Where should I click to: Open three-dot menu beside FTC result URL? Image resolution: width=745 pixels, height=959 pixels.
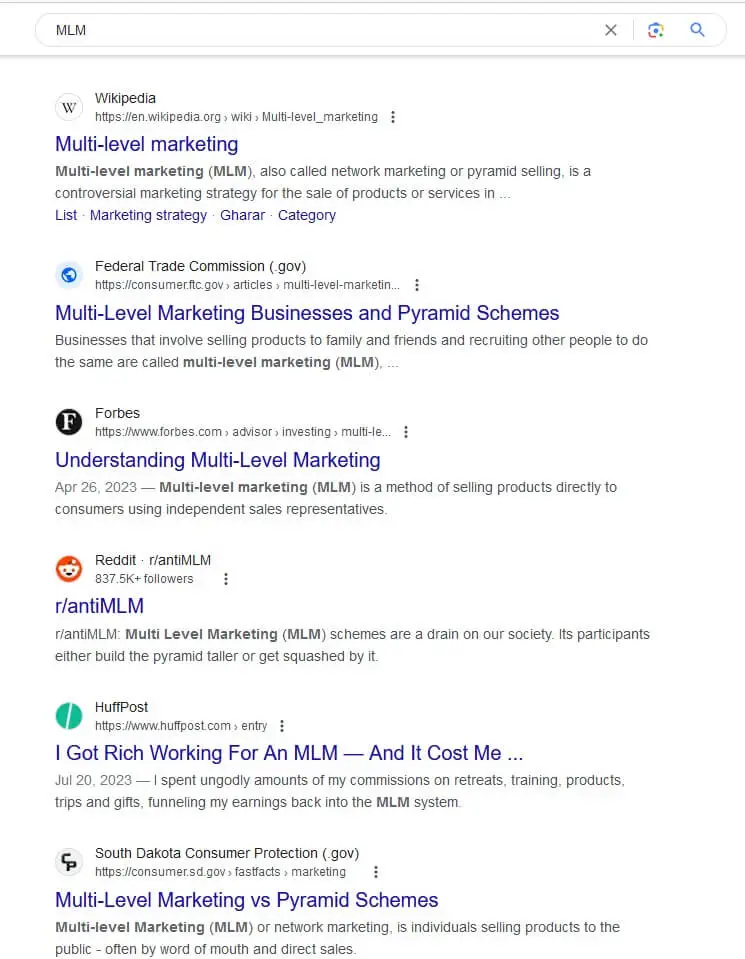417,285
